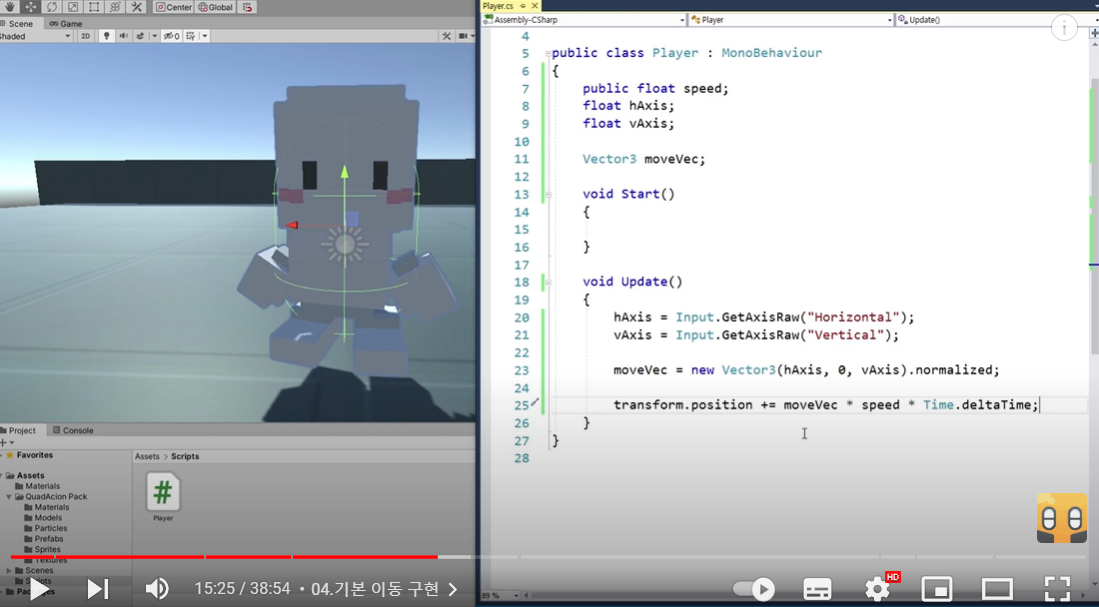Toggle scene grid visibility
The image size is (1099, 607).
coord(191,36)
